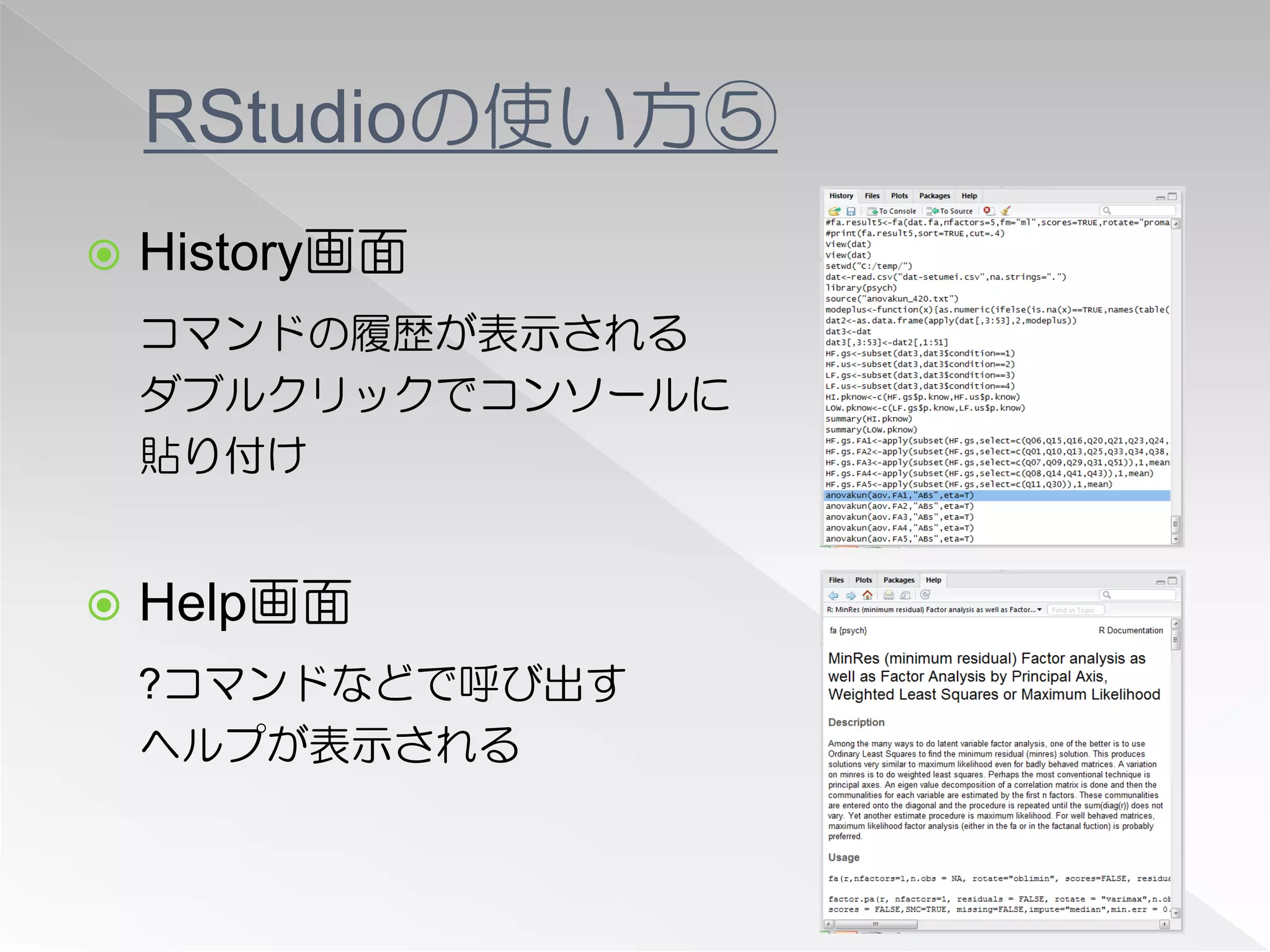
Task: Click the History list scroll-down arrow
Action: pyautogui.click(x=1176, y=539)
